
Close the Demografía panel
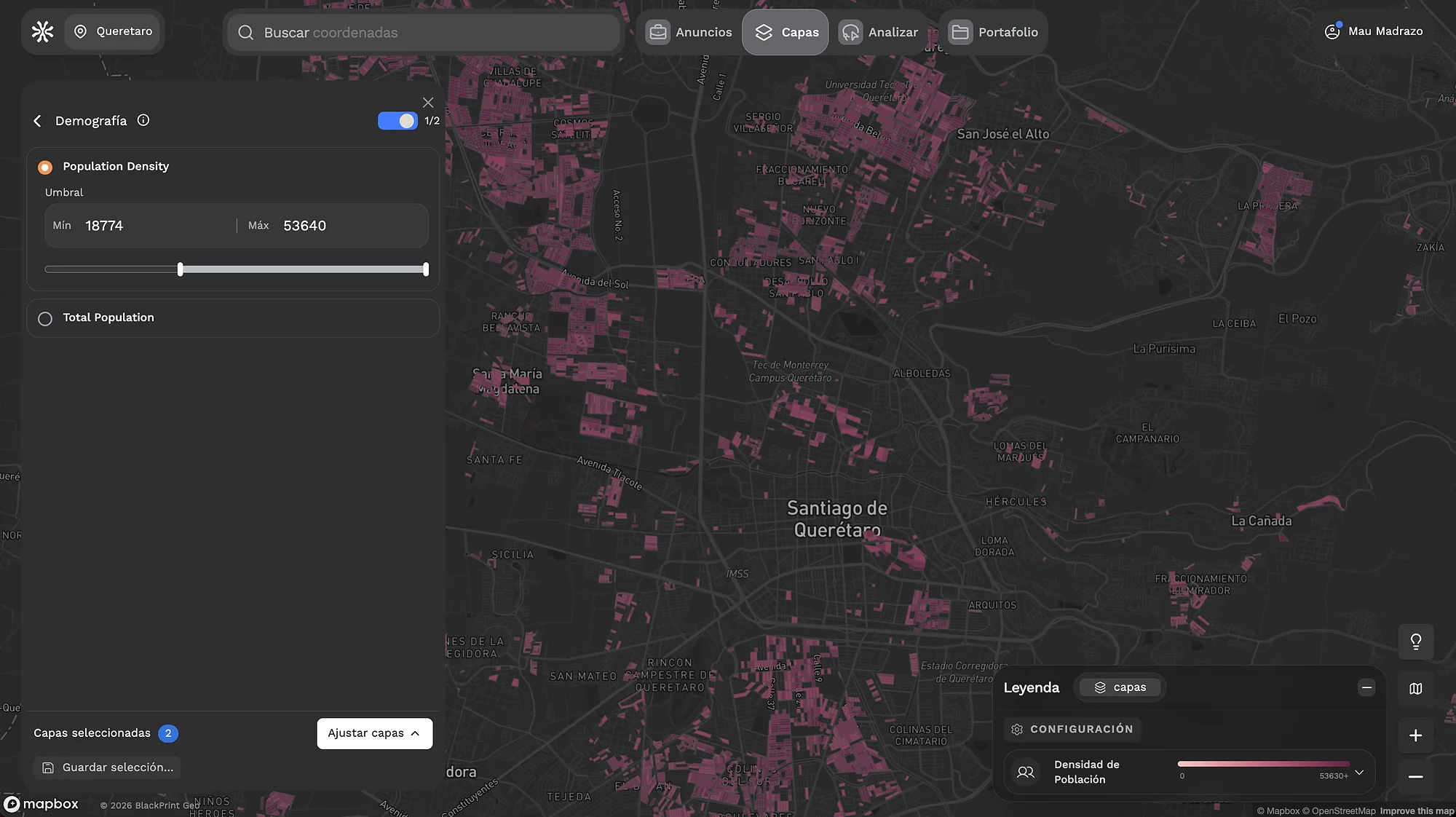click(428, 103)
